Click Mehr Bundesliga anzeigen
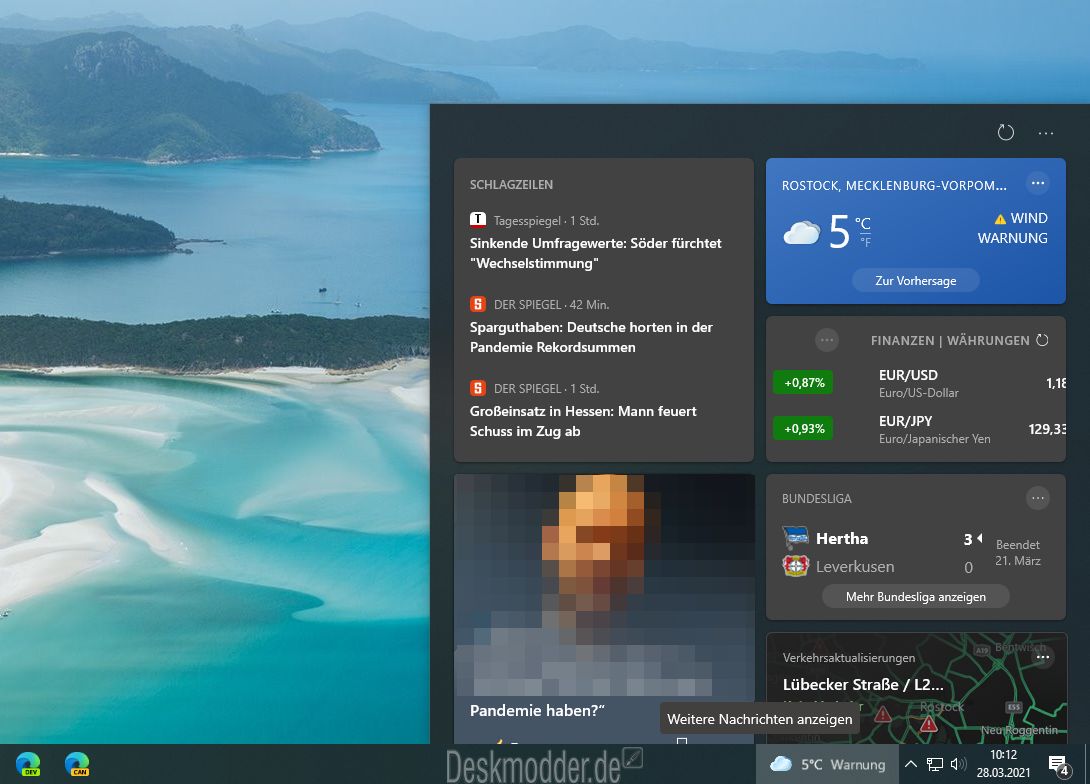This screenshot has height=784, width=1090. (x=916, y=597)
